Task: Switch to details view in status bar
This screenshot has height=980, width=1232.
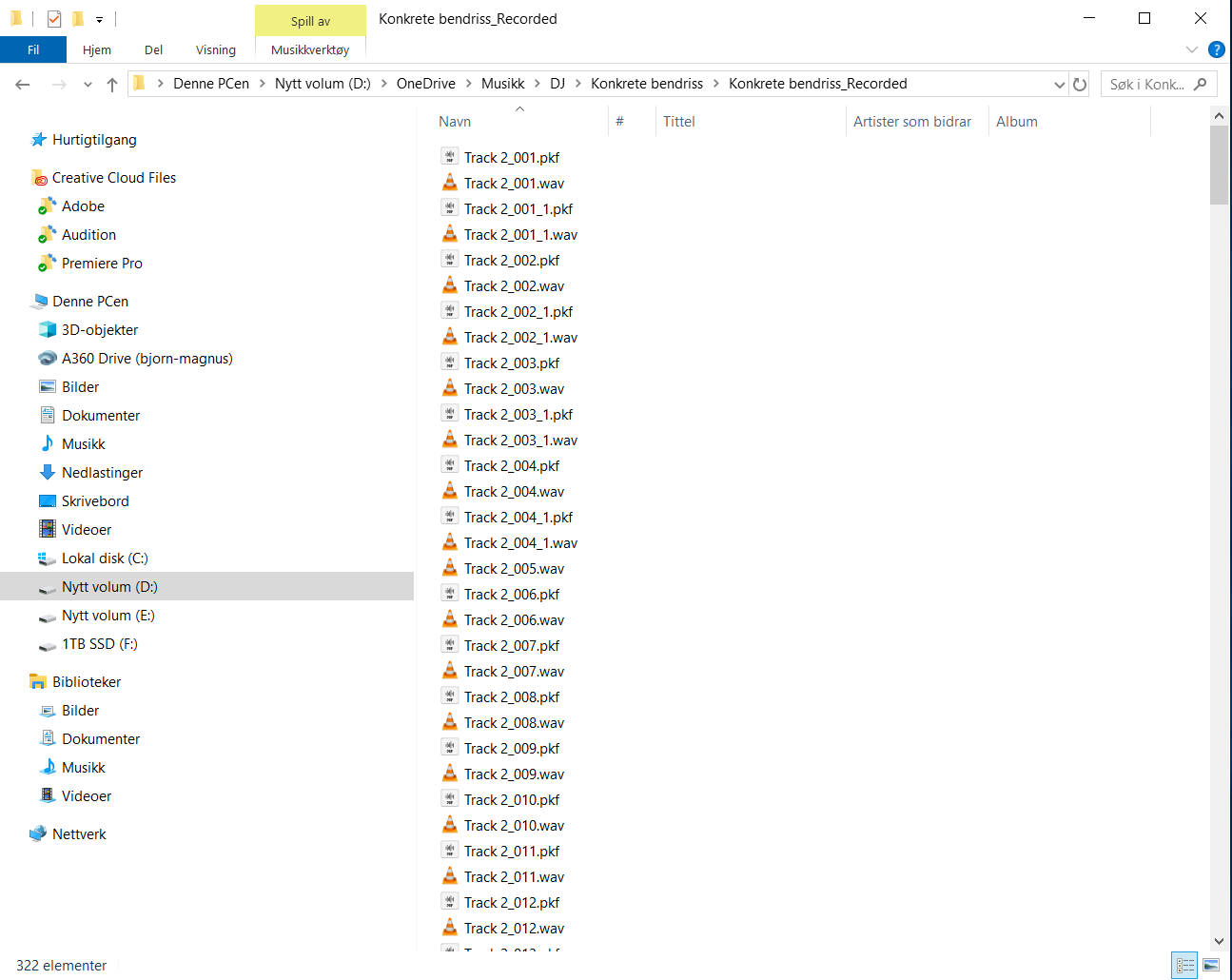Action: 1184,966
